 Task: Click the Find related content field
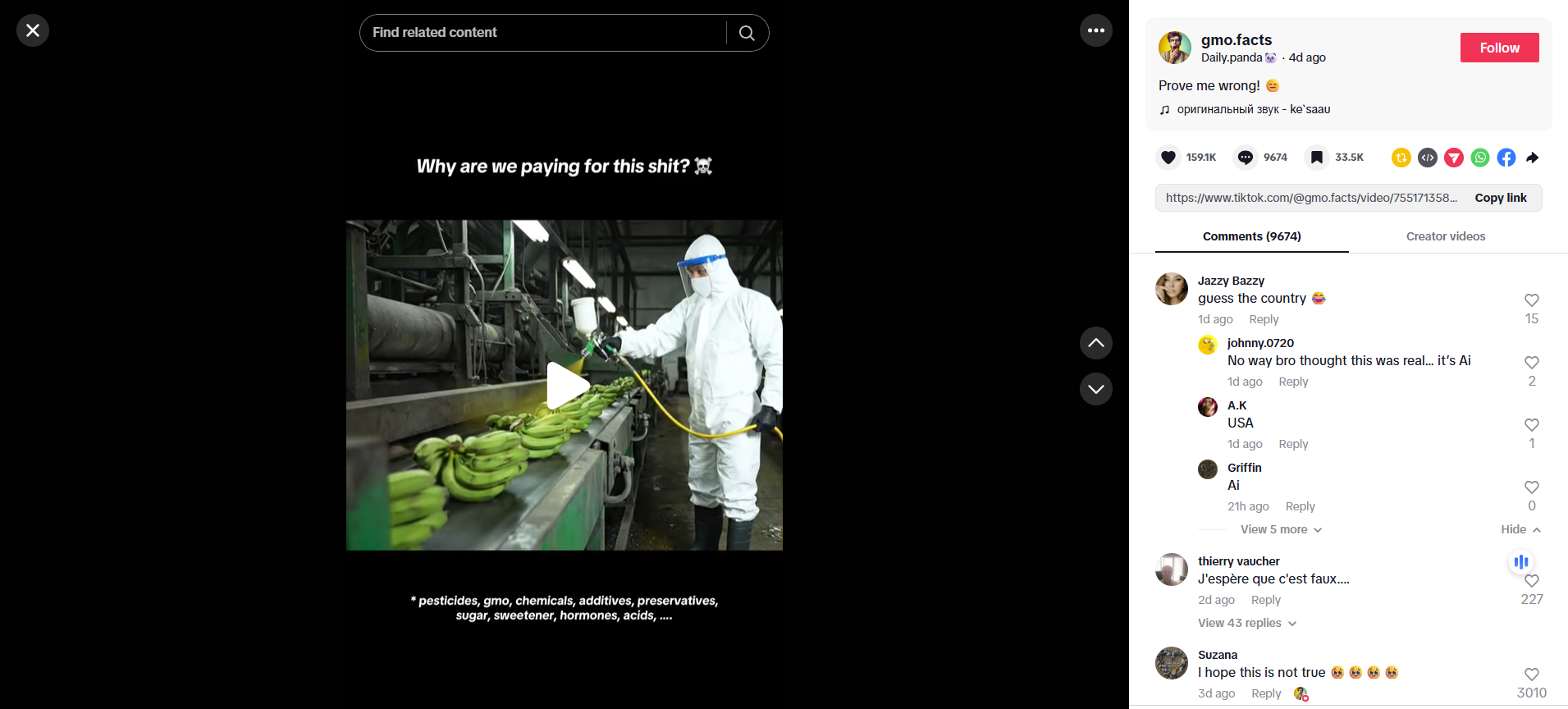tap(543, 33)
